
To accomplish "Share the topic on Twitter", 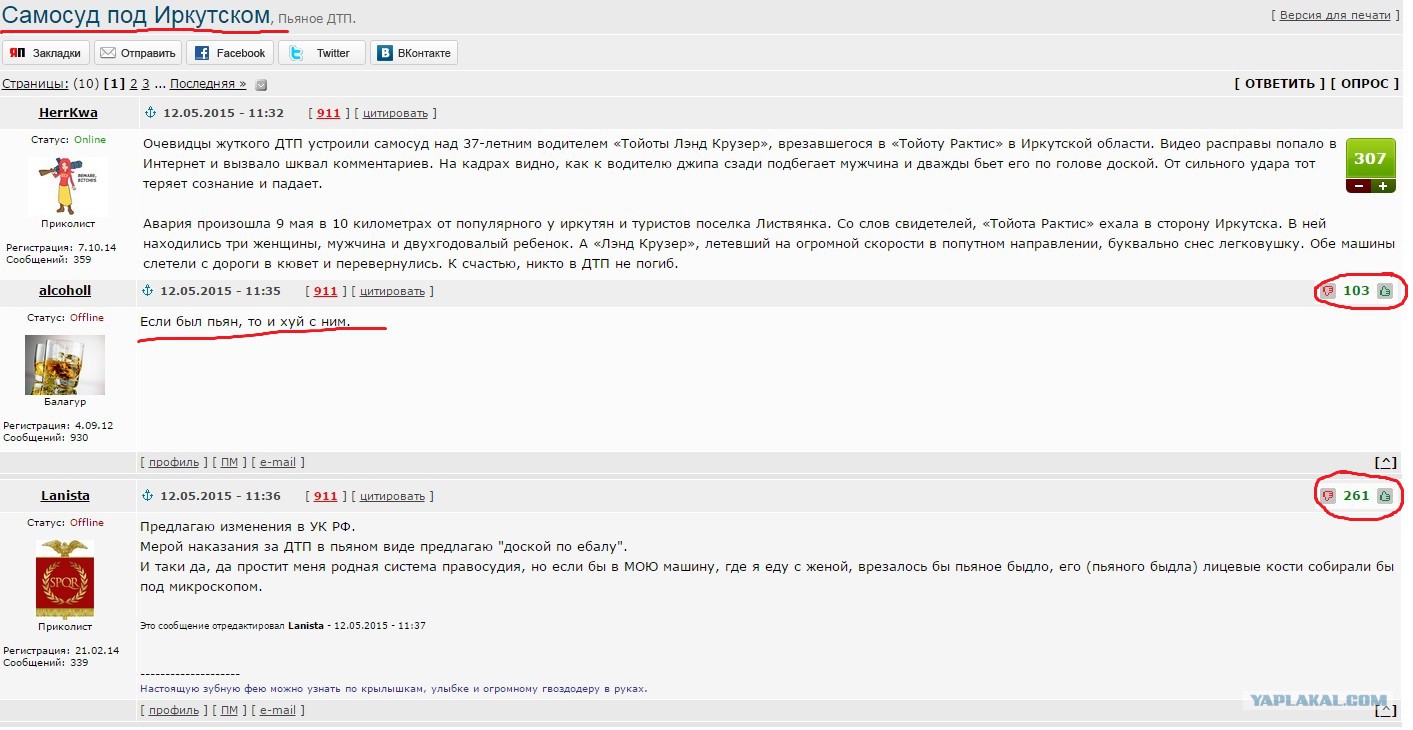I will tap(322, 53).
